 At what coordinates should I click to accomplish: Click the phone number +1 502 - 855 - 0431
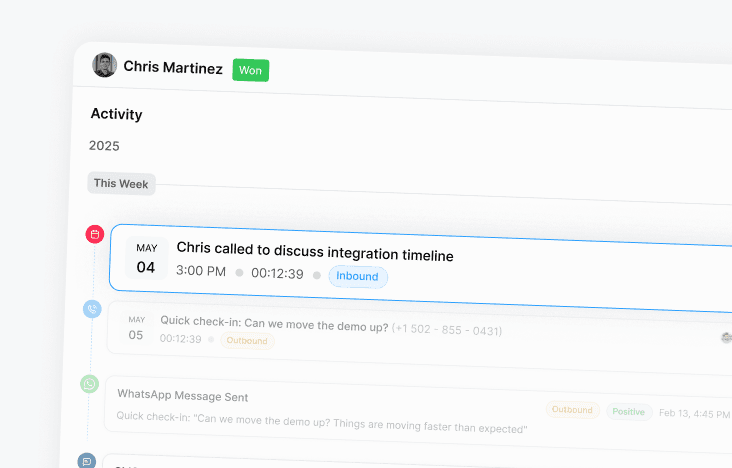(447, 330)
